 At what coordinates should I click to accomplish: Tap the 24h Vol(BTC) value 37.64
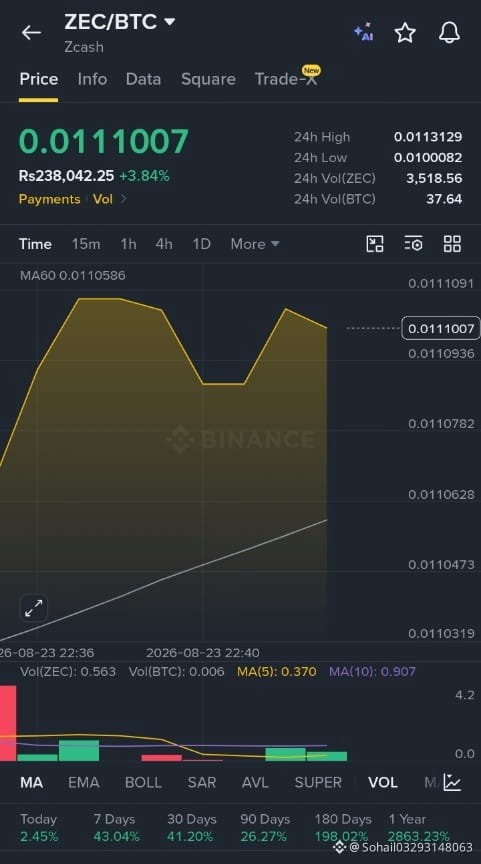click(444, 199)
